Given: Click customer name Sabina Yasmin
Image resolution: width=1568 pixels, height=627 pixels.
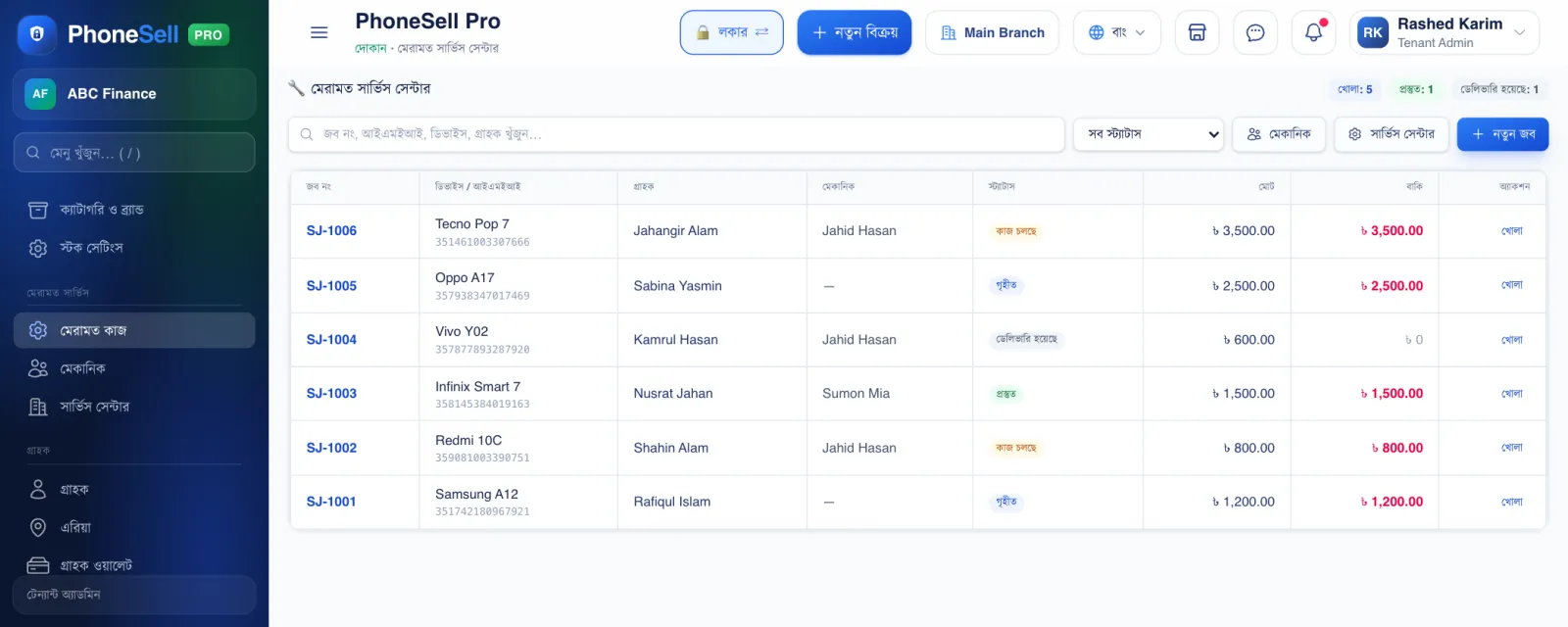Looking at the screenshot, I should tap(678, 286).
